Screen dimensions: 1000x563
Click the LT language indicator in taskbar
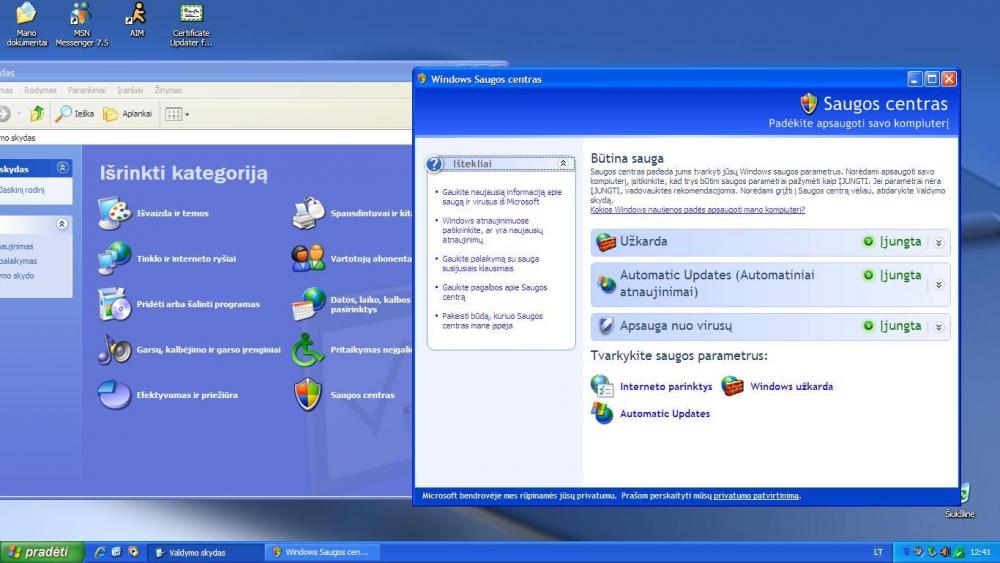(x=879, y=552)
